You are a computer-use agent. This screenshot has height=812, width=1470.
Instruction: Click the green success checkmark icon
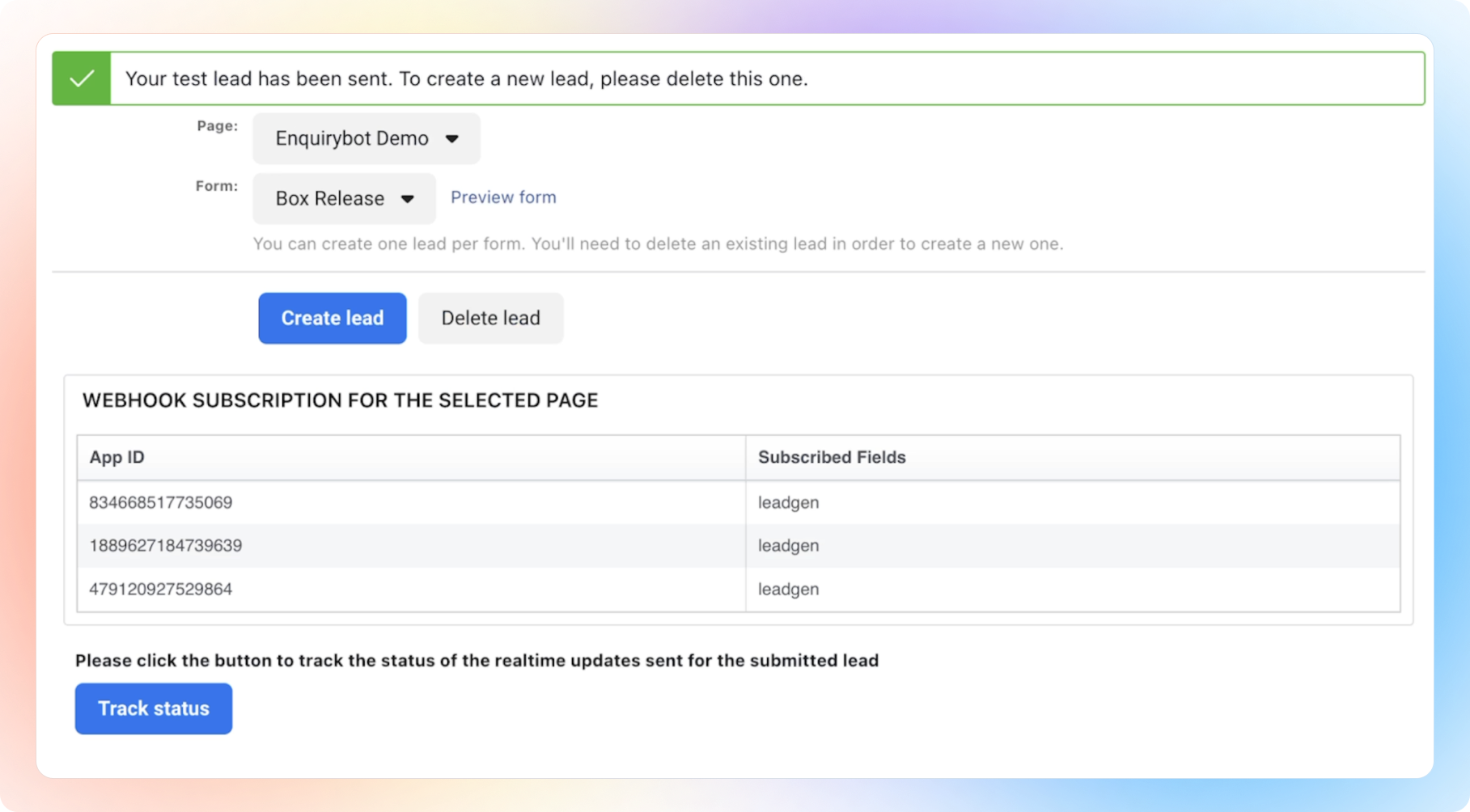pyautogui.click(x=82, y=78)
